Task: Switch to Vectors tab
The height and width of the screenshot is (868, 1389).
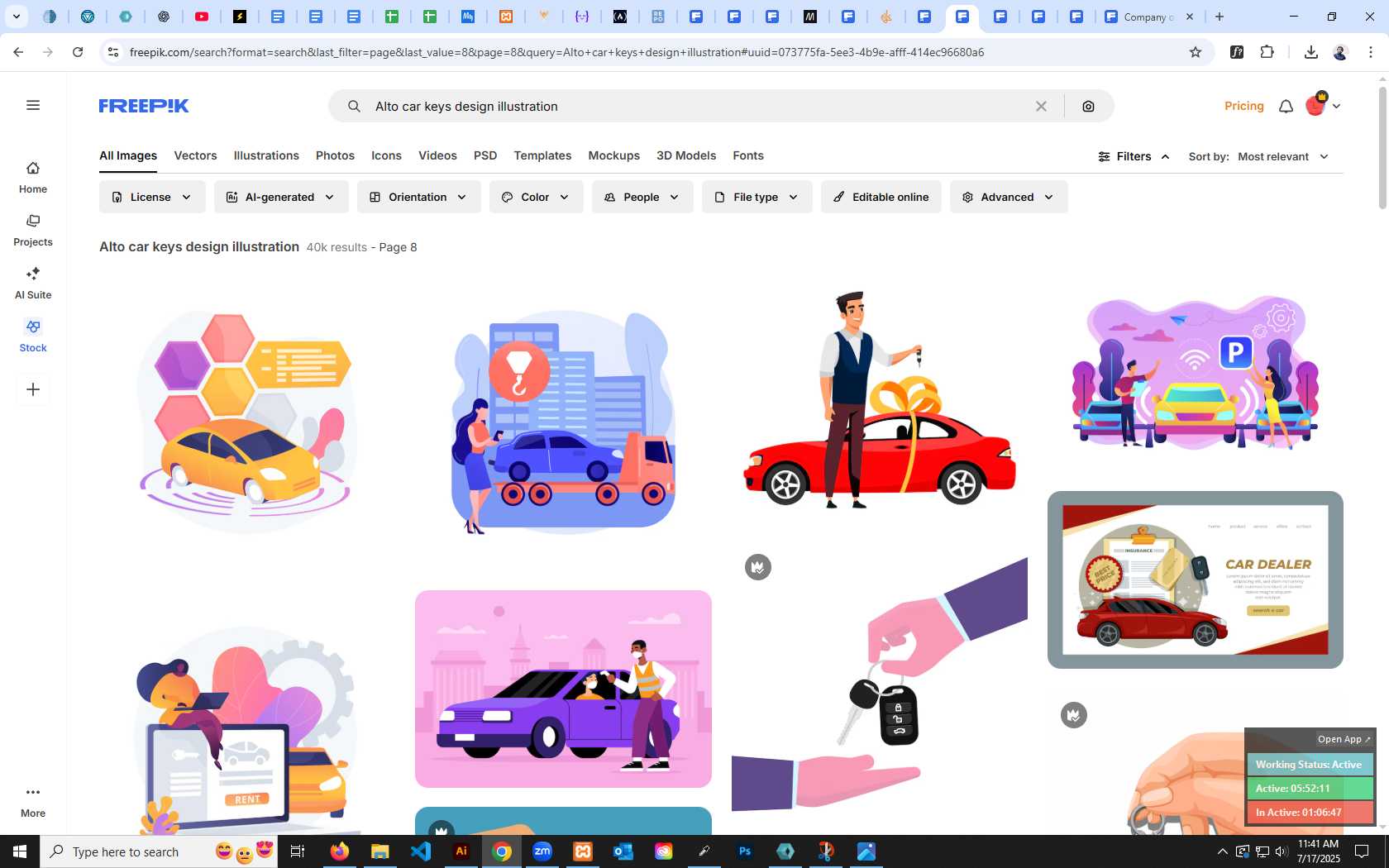Action: pos(195,155)
